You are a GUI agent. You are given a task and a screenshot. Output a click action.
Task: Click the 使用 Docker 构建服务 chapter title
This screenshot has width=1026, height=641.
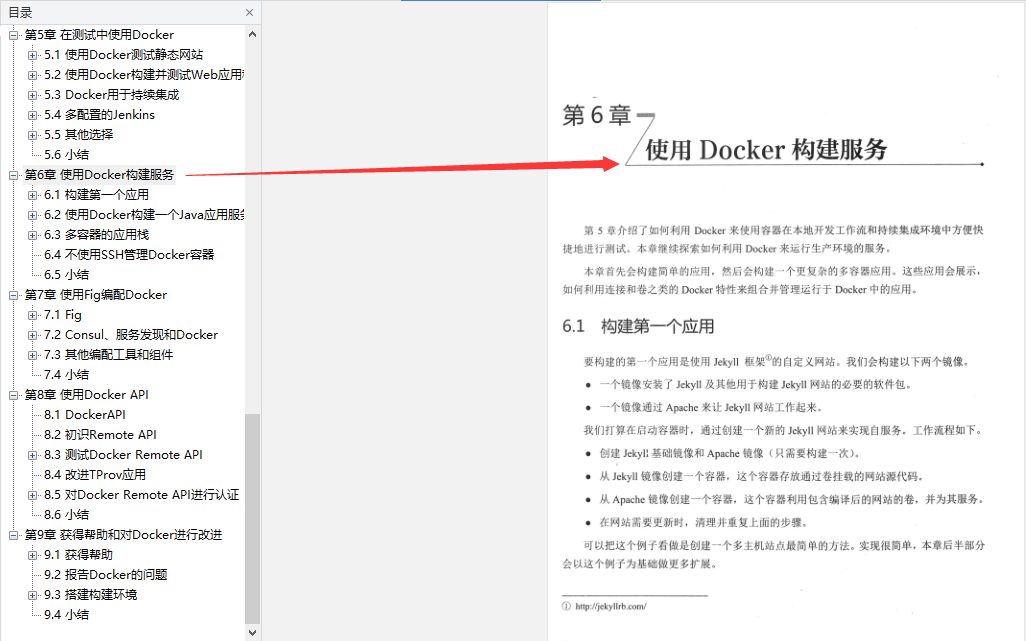pyautogui.click(x=766, y=150)
